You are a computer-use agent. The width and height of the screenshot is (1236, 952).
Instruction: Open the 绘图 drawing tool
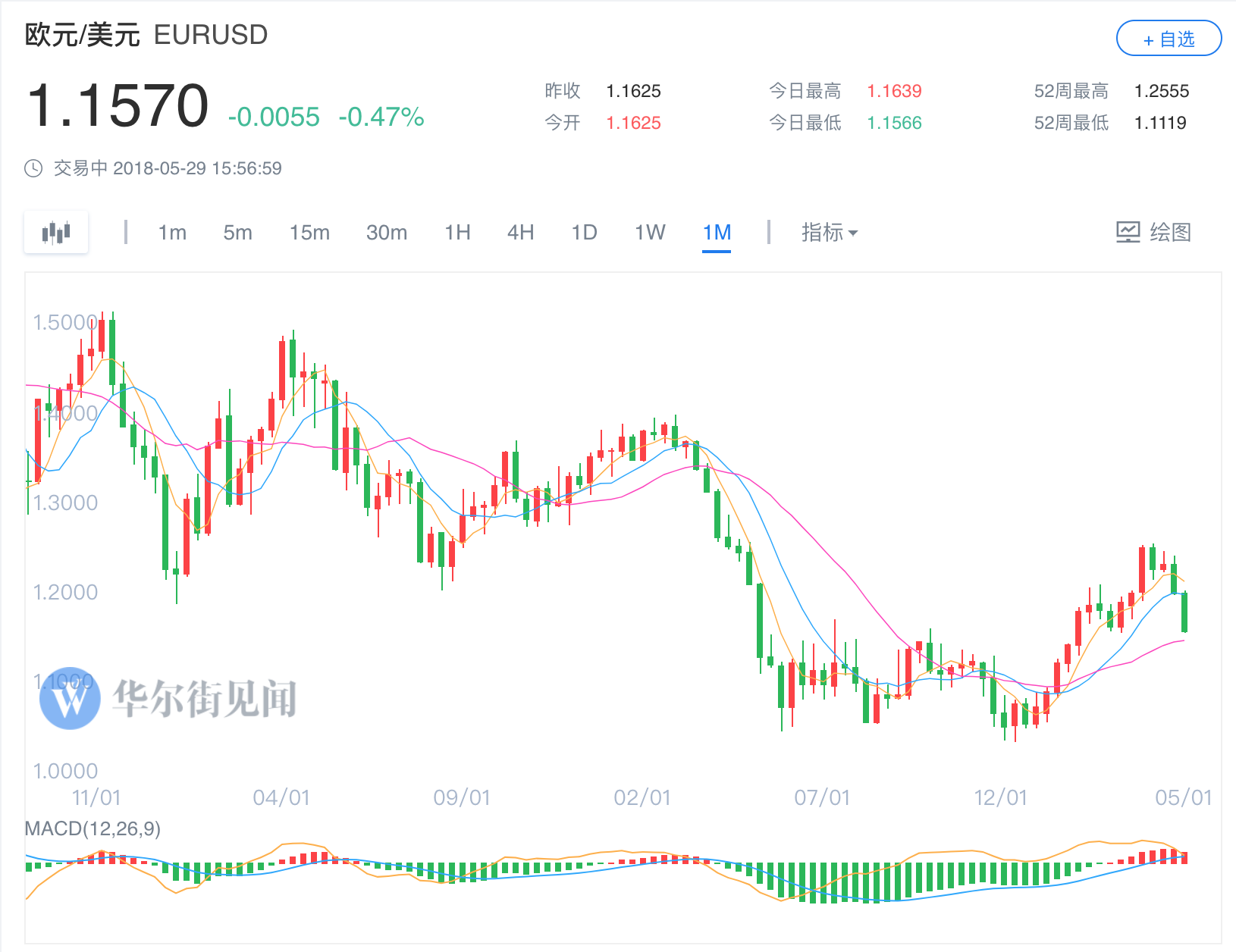[x=1153, y=232]
